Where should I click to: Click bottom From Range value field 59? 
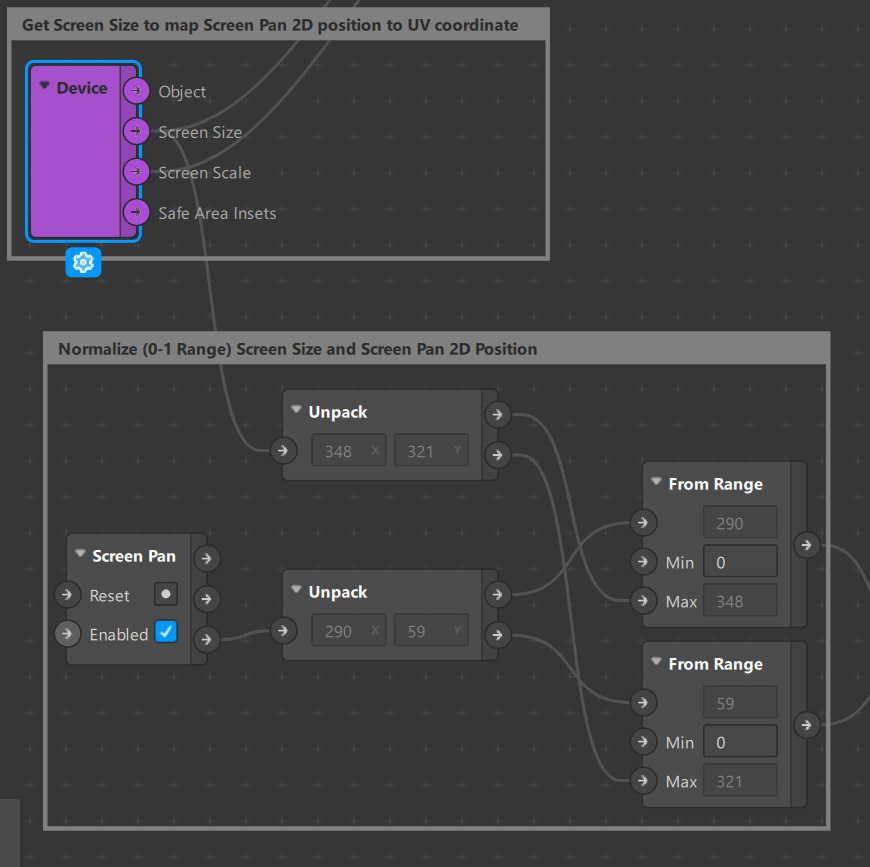740,703
